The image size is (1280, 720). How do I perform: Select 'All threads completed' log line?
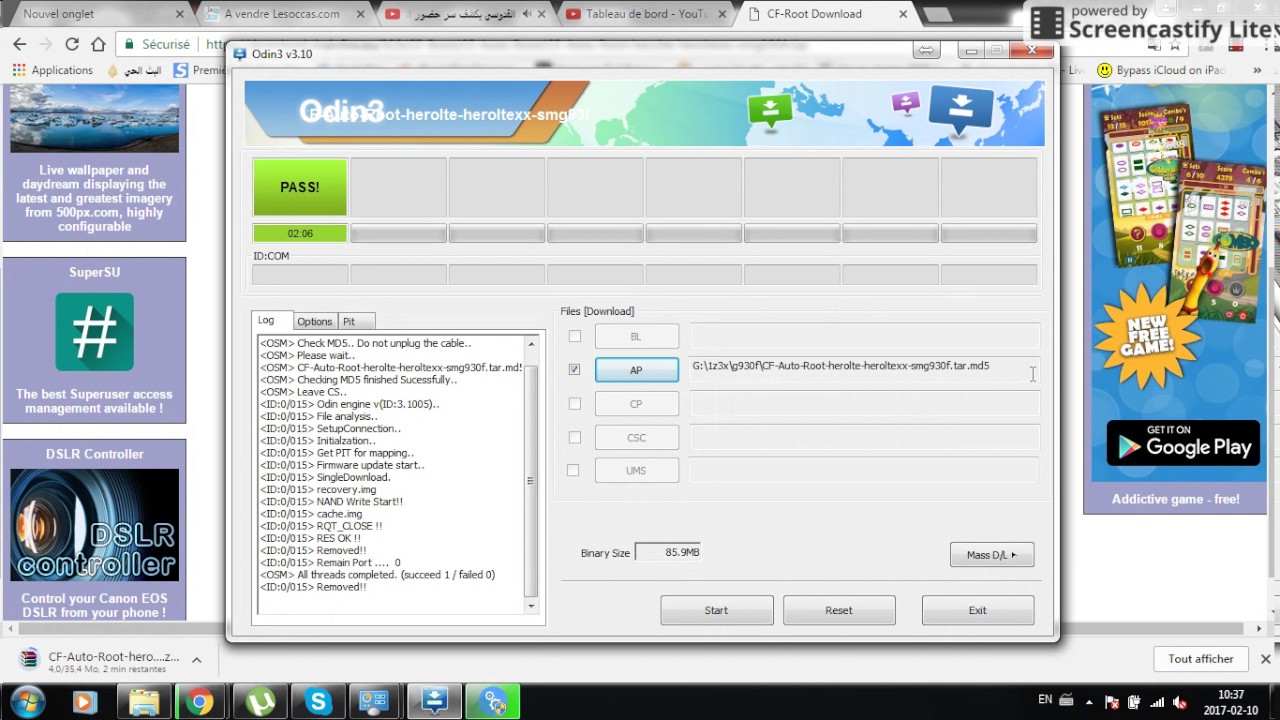tap(378, 575)
